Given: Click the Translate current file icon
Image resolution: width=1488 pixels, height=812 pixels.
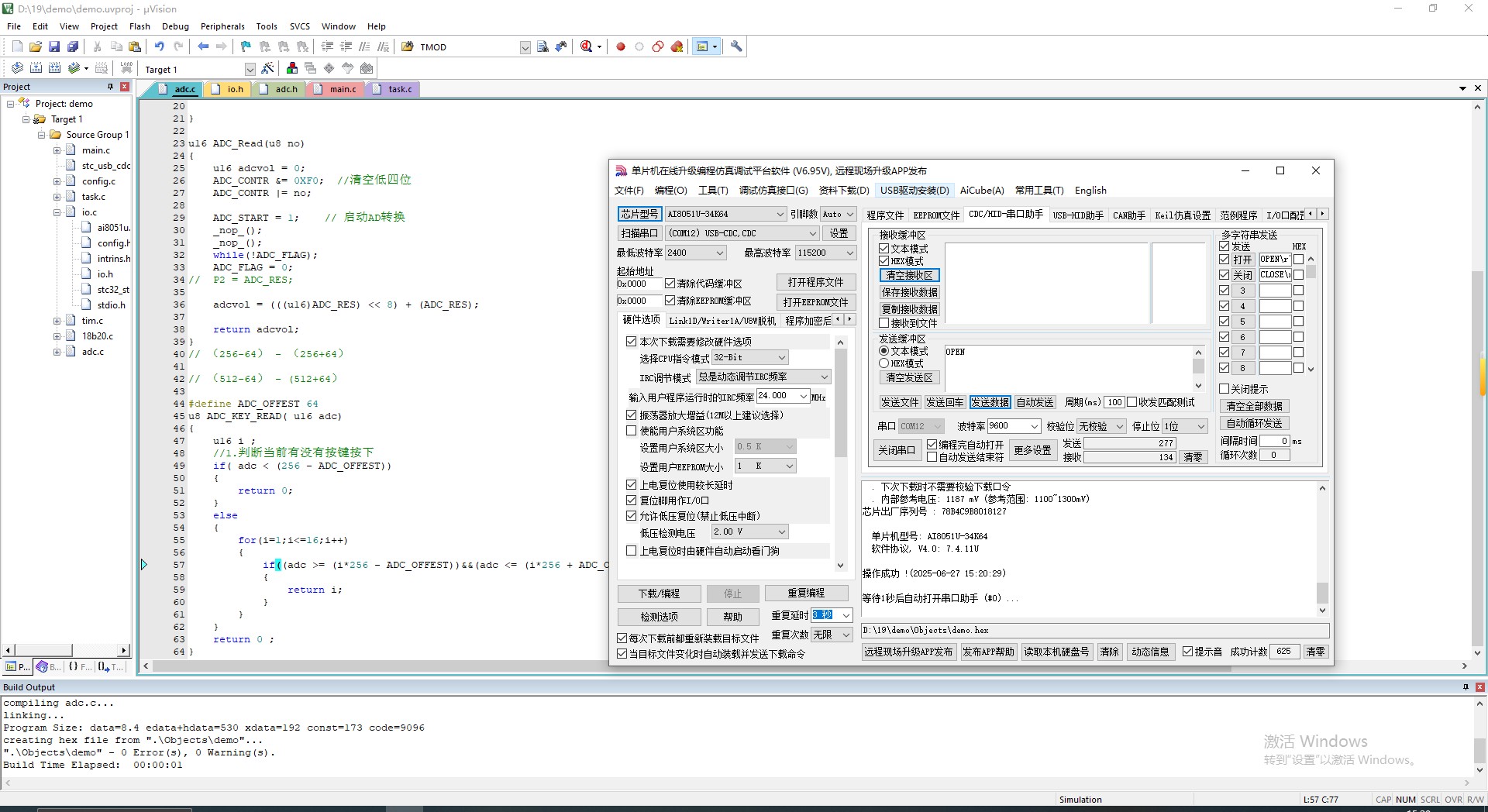Looking at the screenshot, I should [x=17, y=68].
